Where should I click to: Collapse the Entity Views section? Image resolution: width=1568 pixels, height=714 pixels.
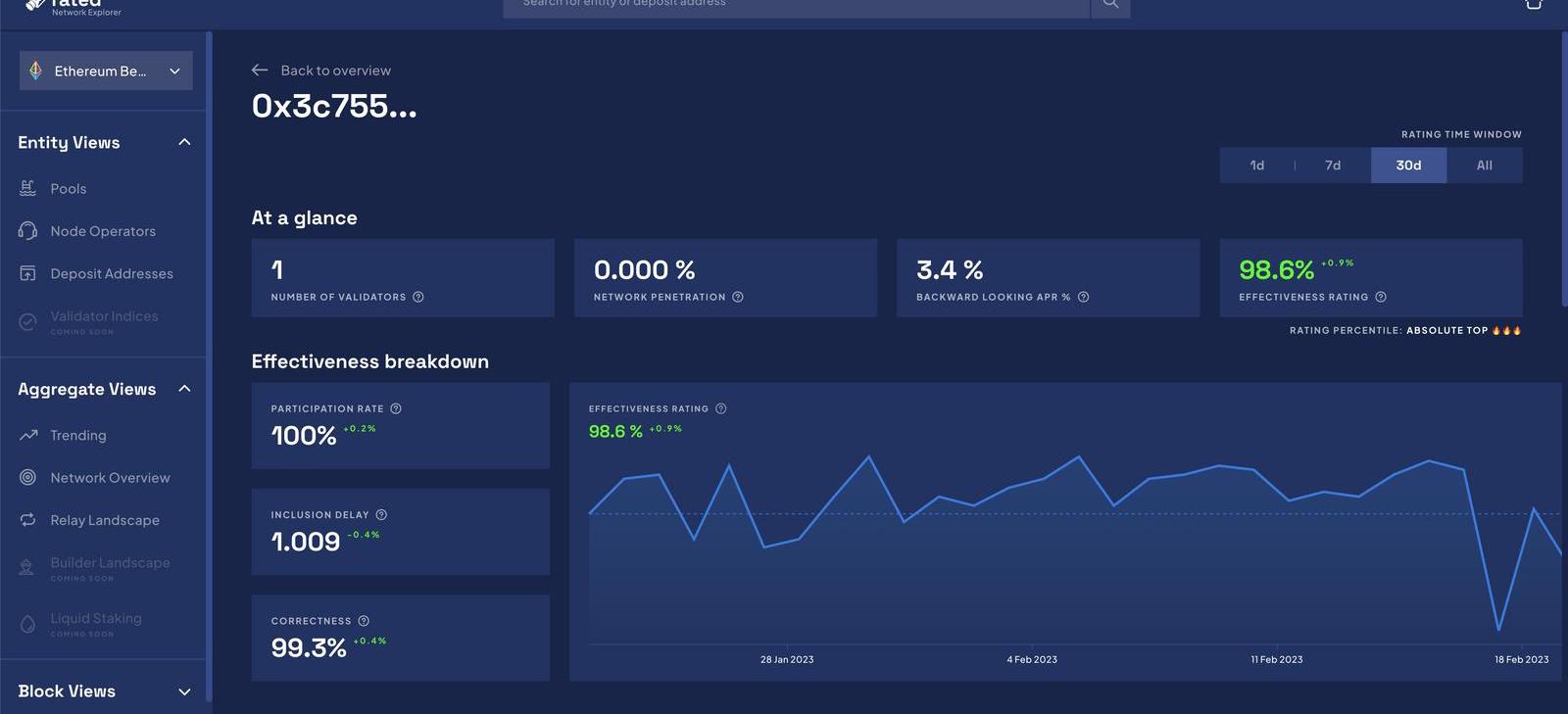pyautogui.click(x=184, y=143)
